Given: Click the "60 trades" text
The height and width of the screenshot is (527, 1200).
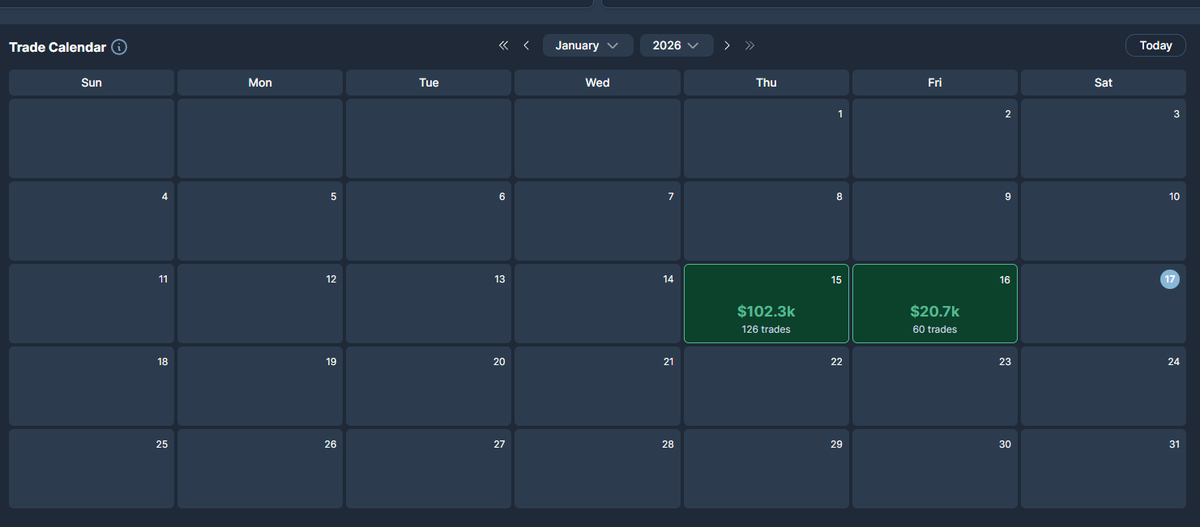Looking at the screenshot, I should click(x=935, y=329).
